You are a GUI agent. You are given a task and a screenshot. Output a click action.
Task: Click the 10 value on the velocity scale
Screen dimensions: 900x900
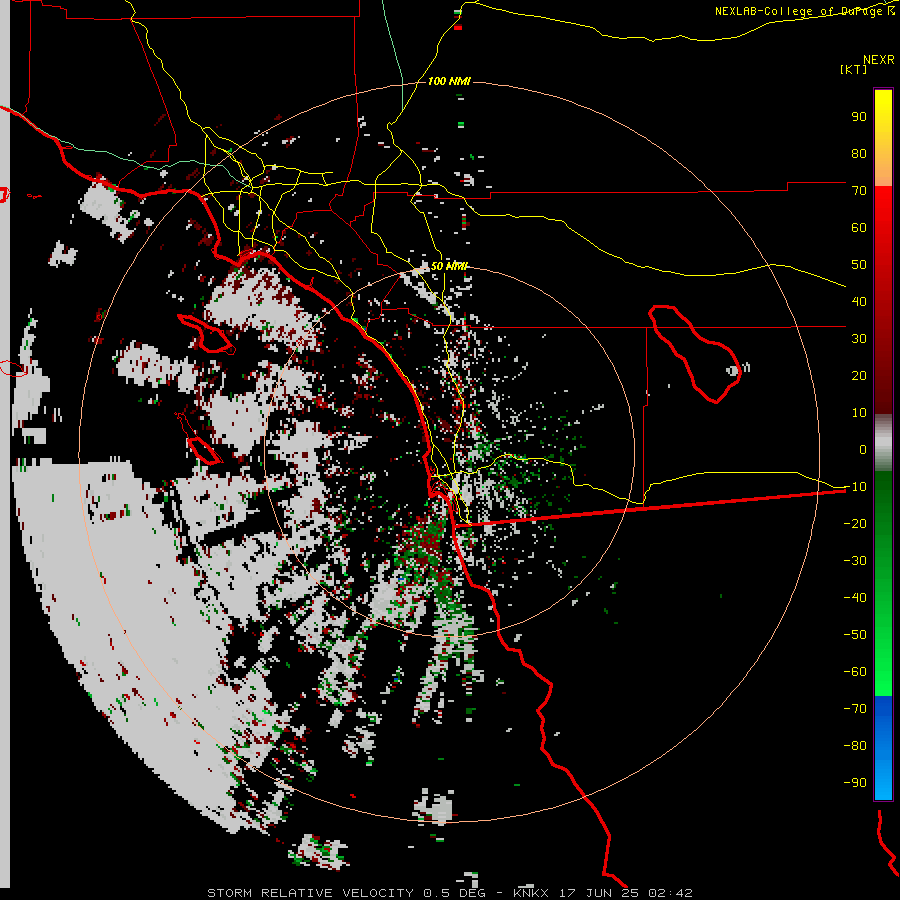(859, 413)
